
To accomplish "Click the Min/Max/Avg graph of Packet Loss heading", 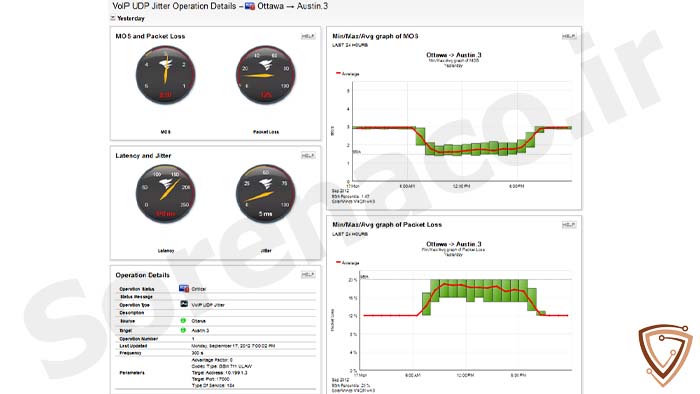I will (387, 224).
